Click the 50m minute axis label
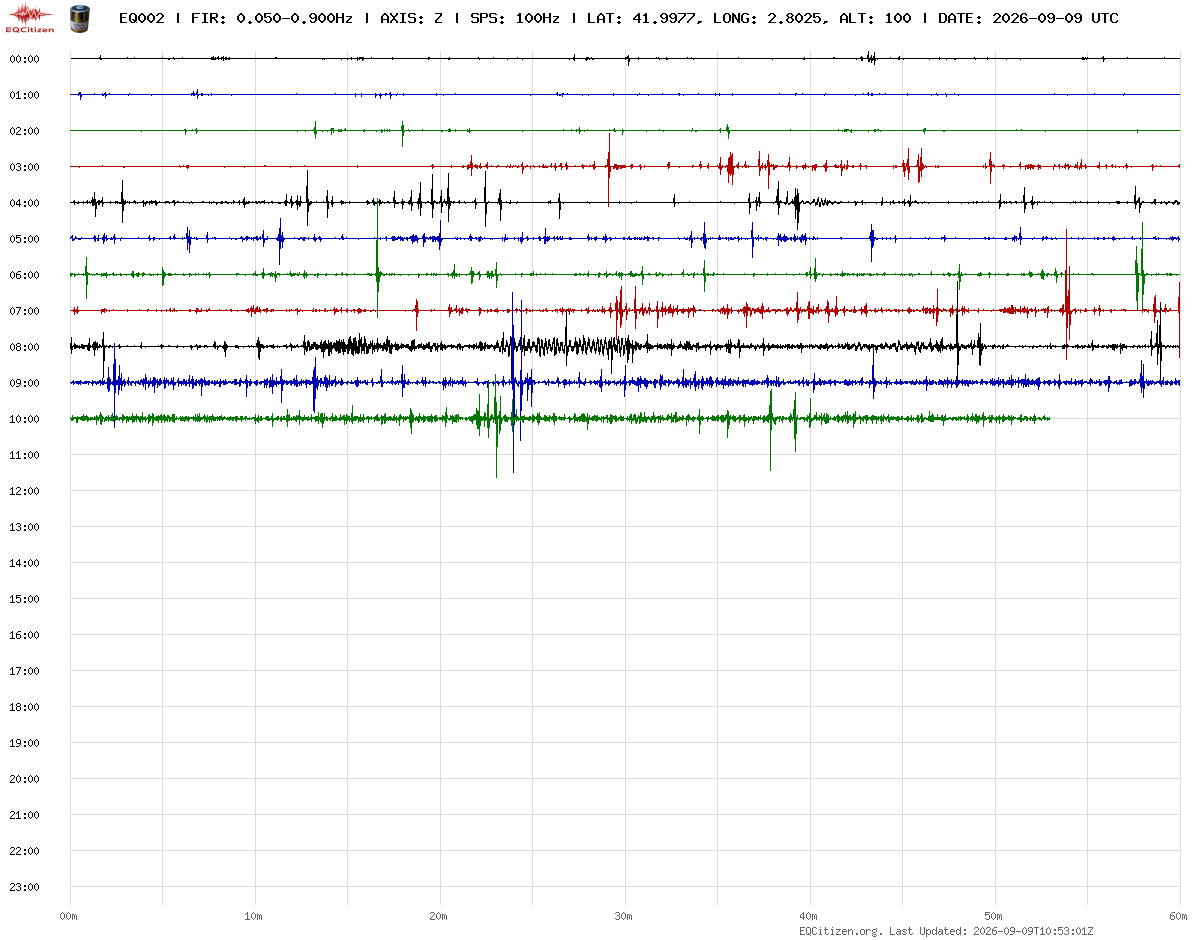The height and width of the screenshot is (940, 1200). pos(994,915)
